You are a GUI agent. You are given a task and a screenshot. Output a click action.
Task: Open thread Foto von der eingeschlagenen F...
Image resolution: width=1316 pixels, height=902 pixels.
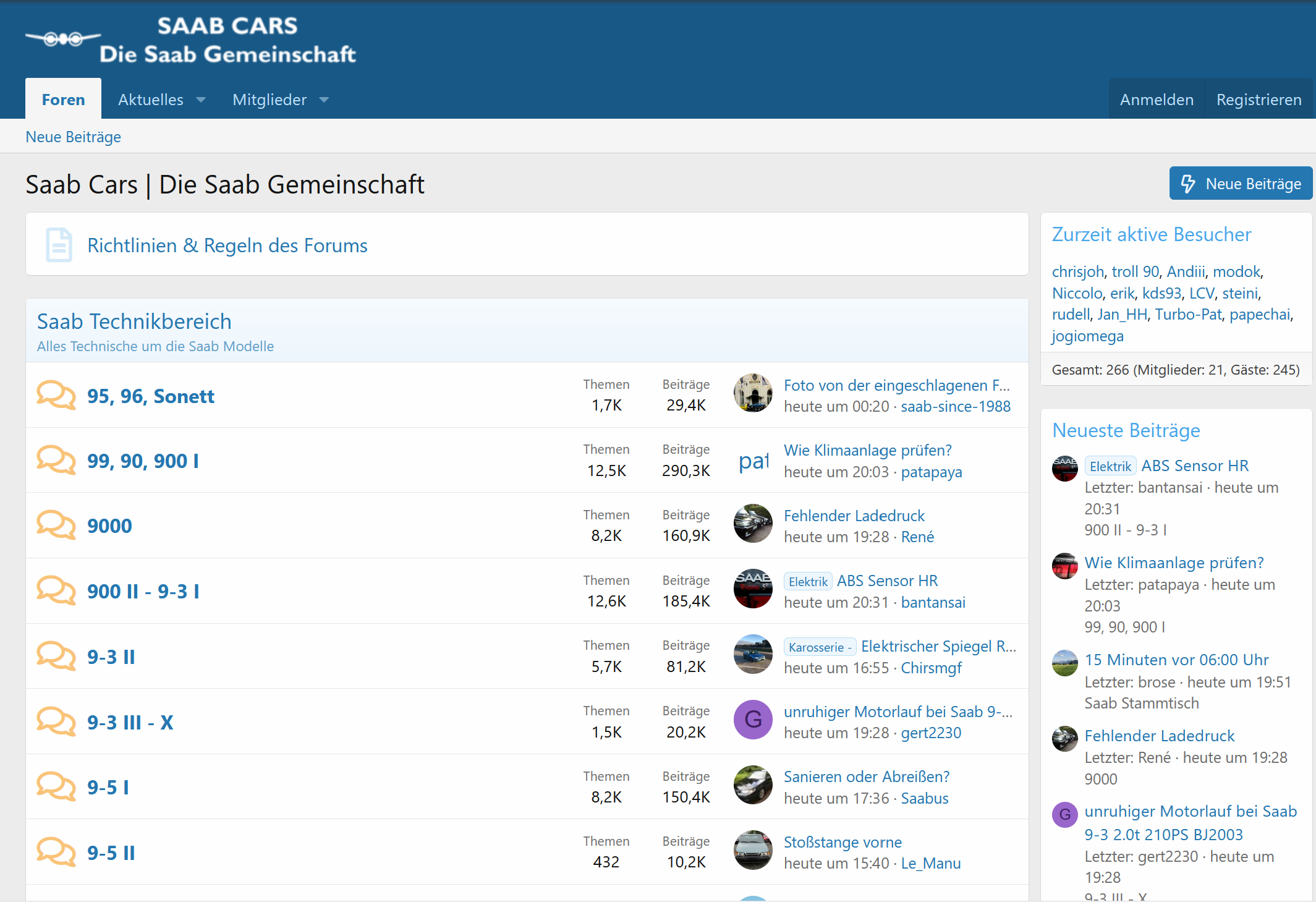coord(897,385)
